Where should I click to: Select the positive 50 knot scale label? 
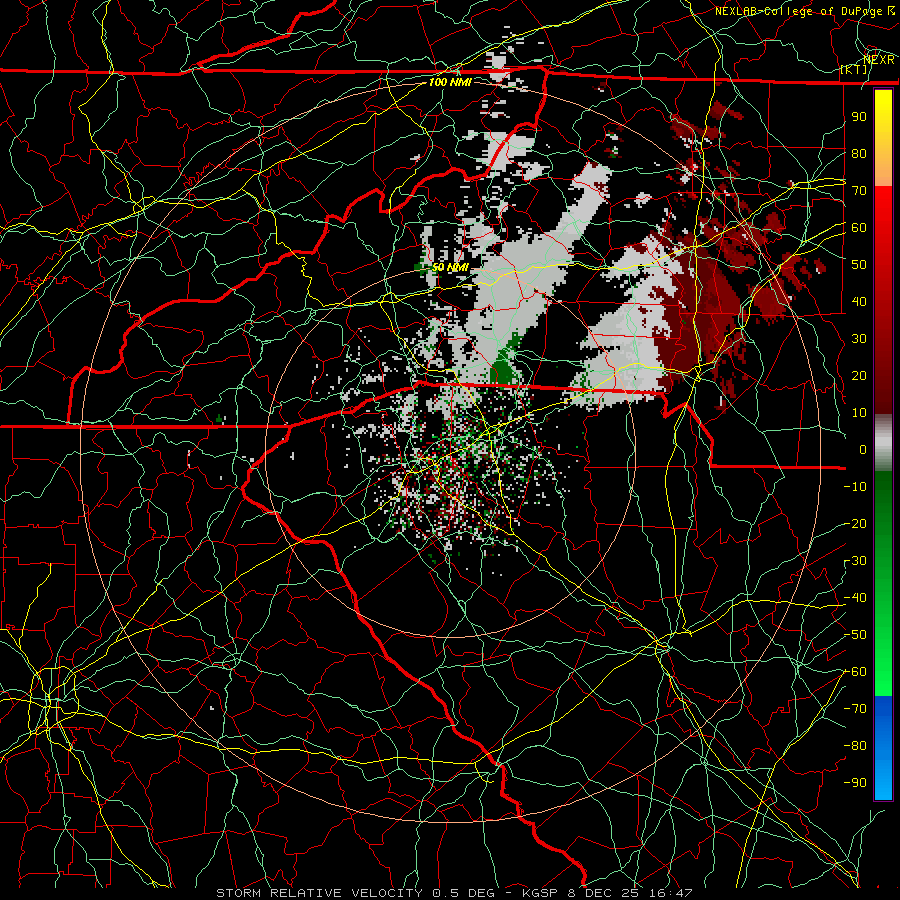(x=859, y=265)
